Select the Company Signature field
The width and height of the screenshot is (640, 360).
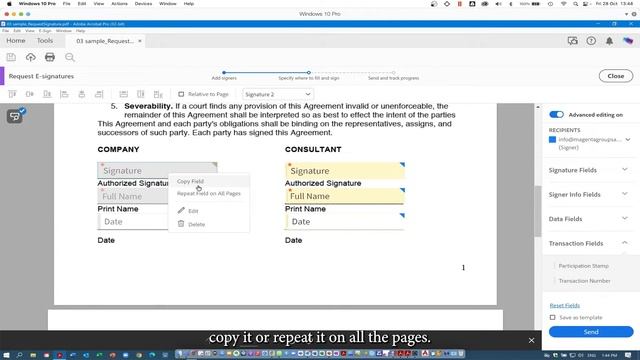pyautogui.click(x=157, y=170)
